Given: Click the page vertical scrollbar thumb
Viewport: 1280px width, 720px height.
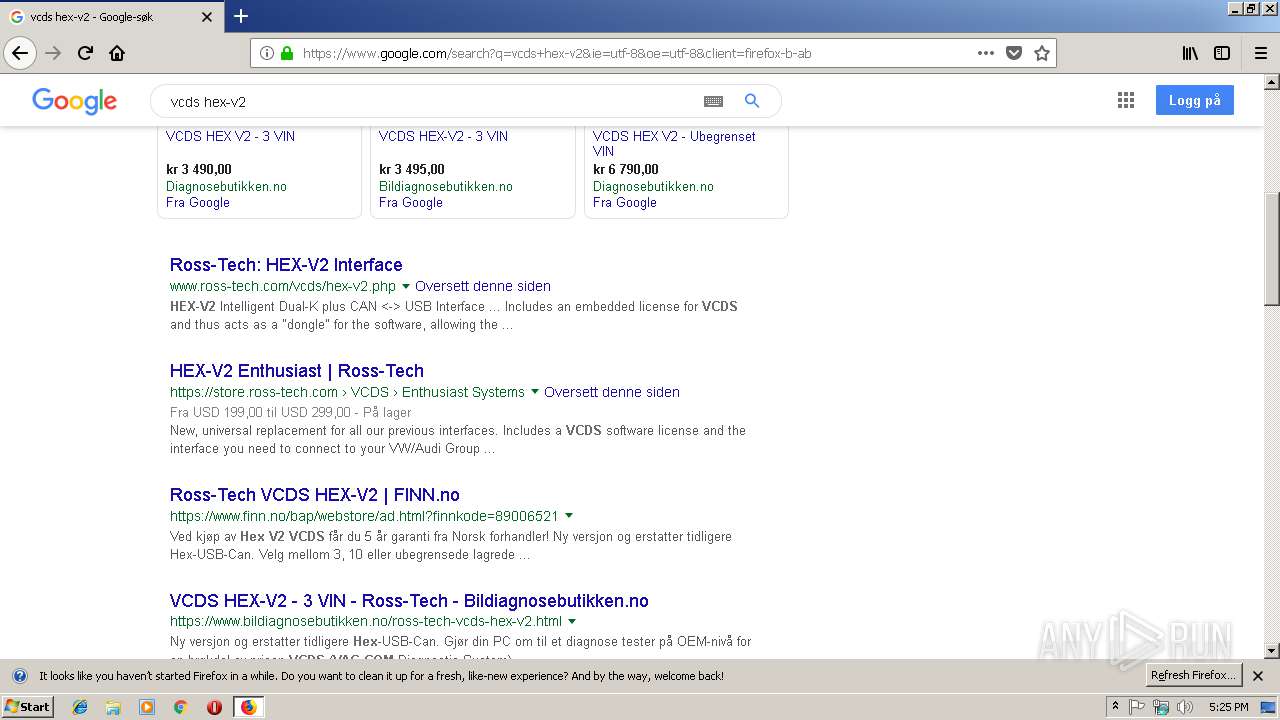Looking at the screenshot, I should pos(1271,249).
